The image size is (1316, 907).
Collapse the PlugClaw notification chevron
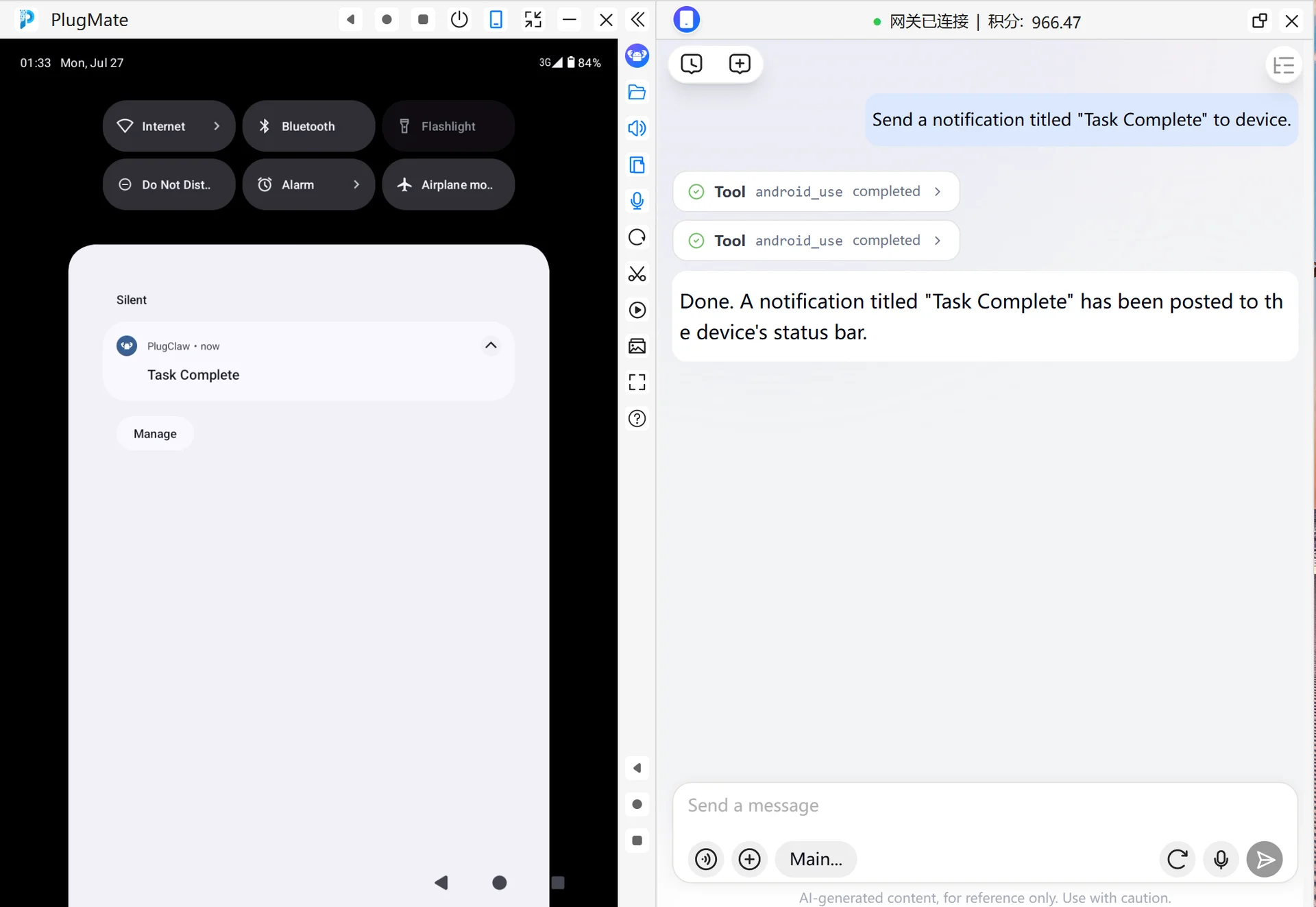click(x=491, y=346)
